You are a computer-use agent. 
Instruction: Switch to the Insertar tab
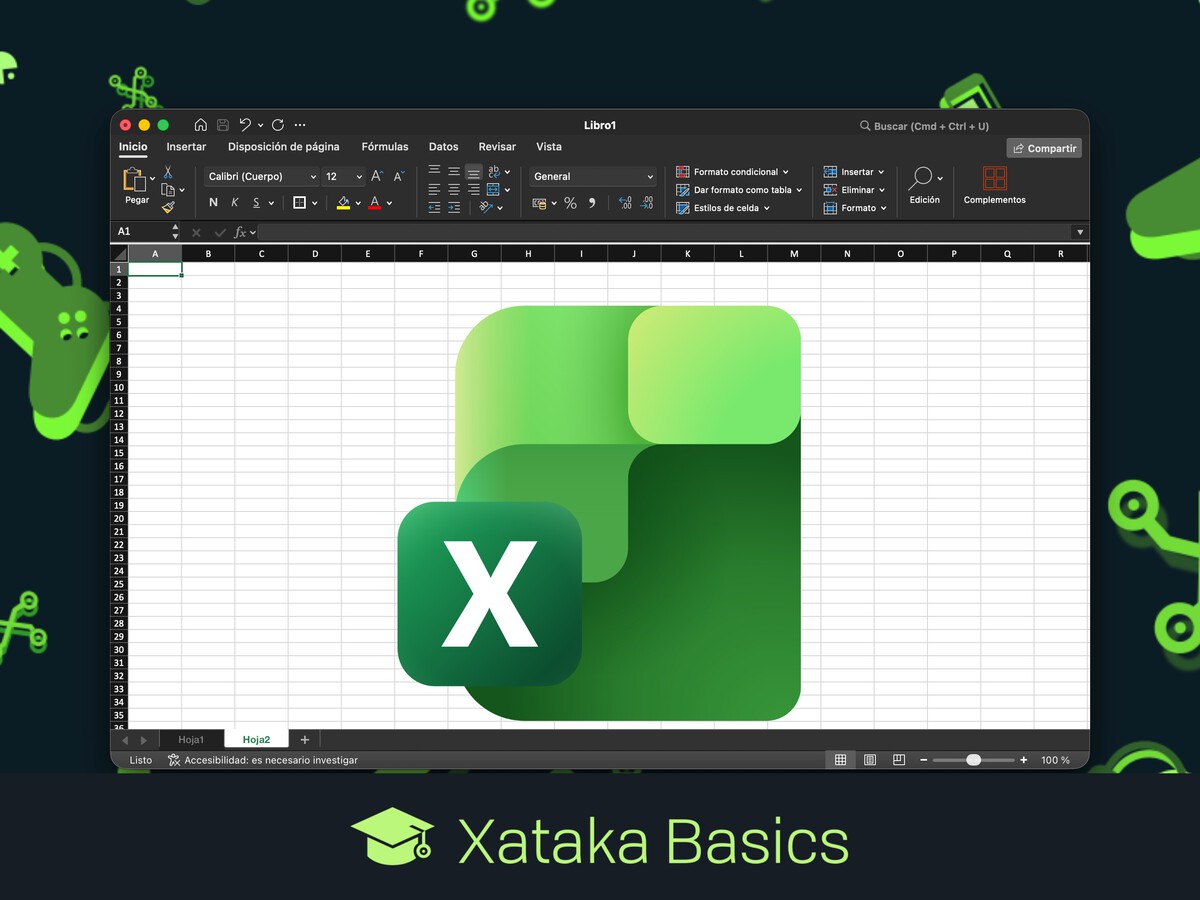point(186,147)
